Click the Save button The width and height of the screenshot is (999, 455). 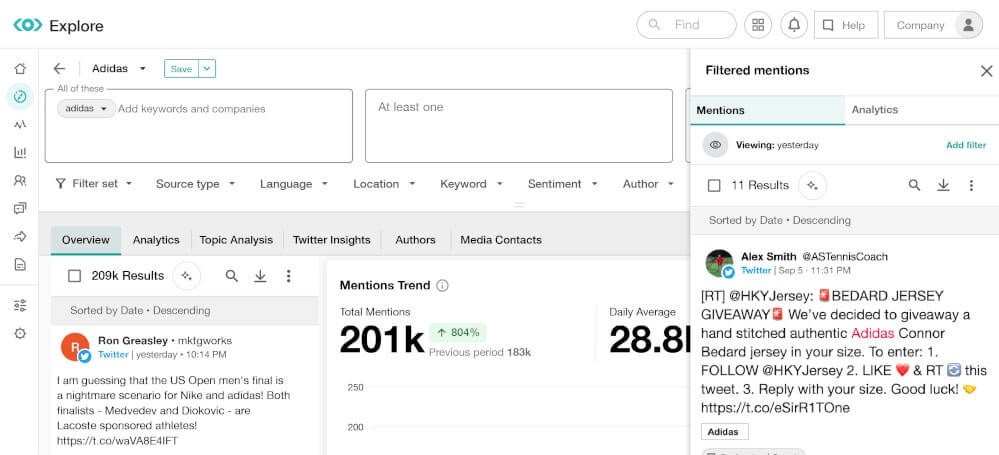point(182,69)
